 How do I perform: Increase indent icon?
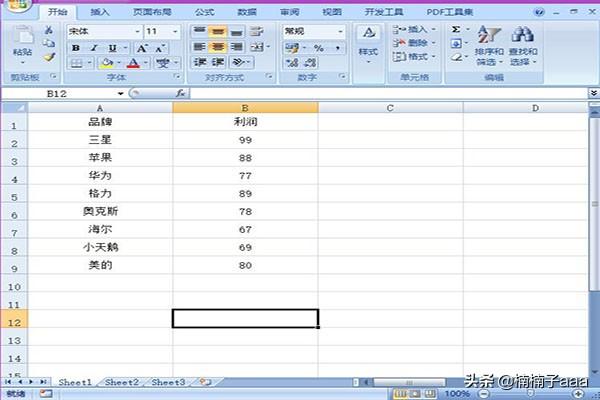218,62
